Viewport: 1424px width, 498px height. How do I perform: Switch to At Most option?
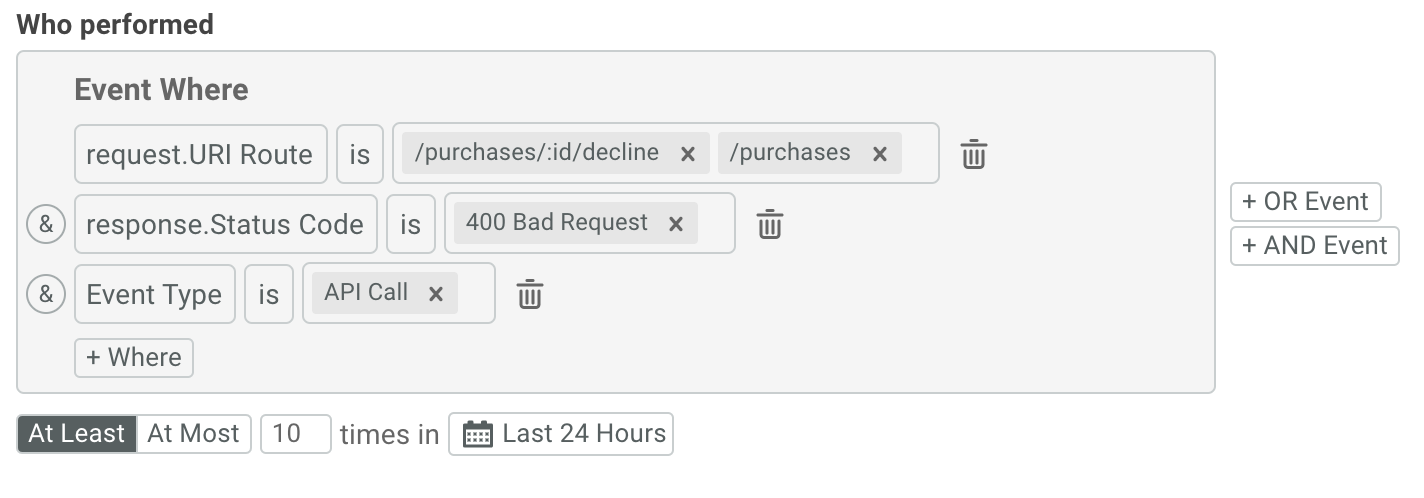coord(193,434)
